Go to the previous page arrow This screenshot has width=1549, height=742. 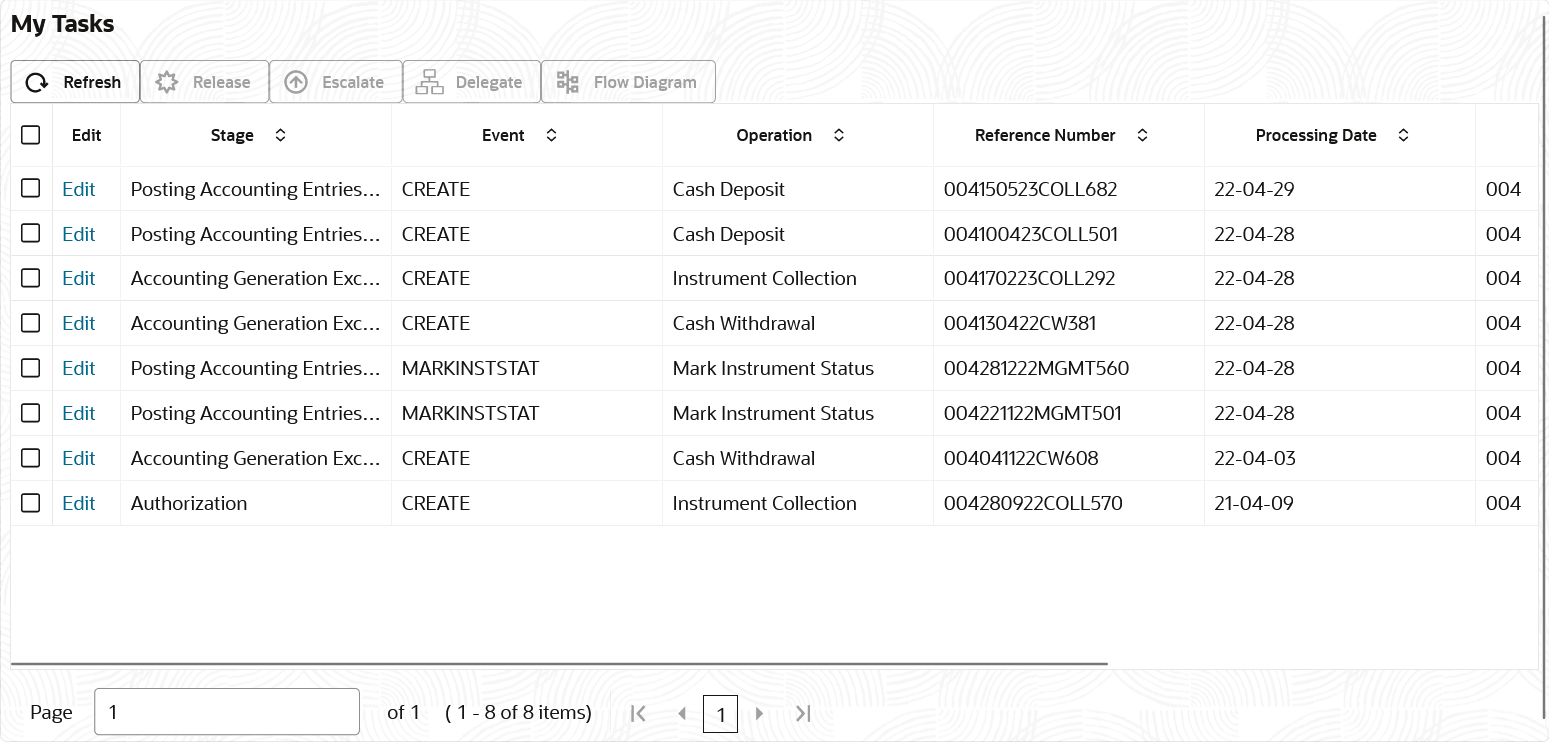point(682,713)
